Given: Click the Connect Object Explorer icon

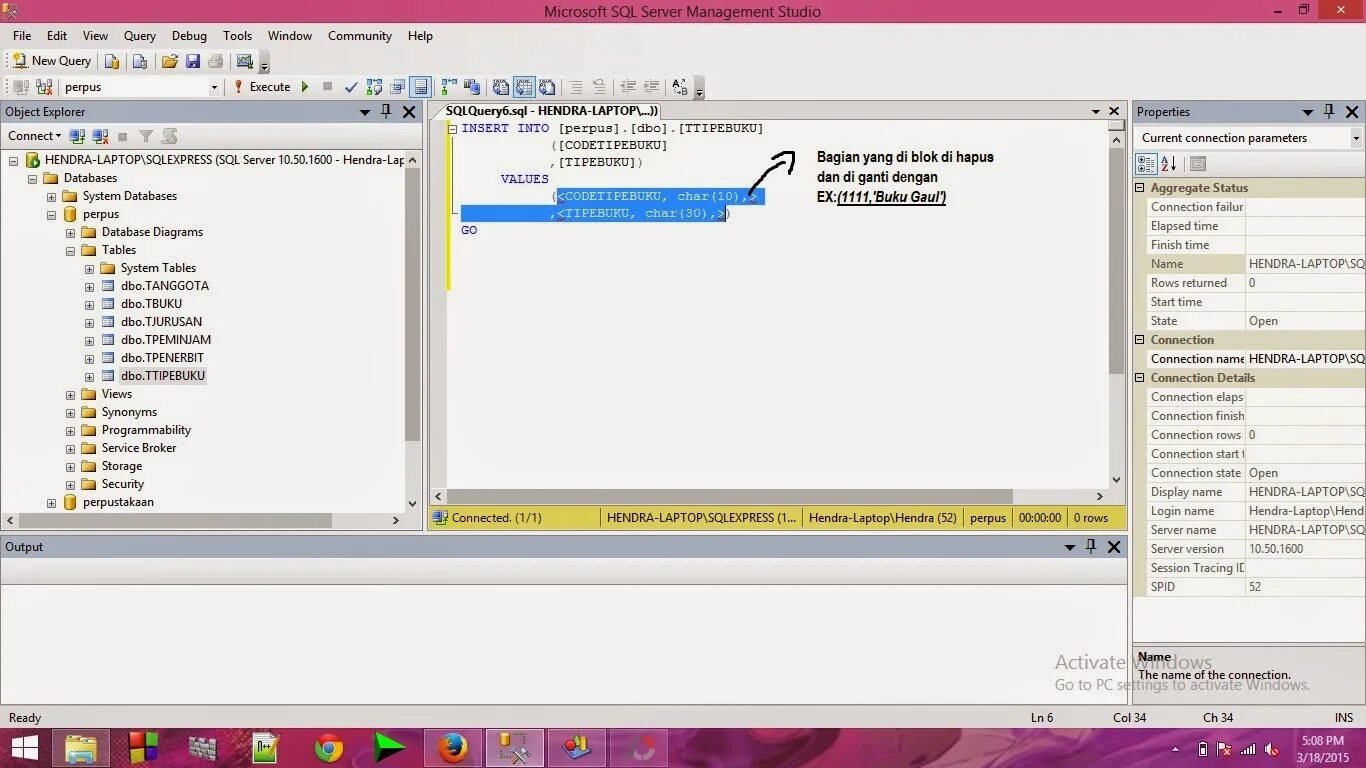Looking at the screenshot, I should click(77, 136).
